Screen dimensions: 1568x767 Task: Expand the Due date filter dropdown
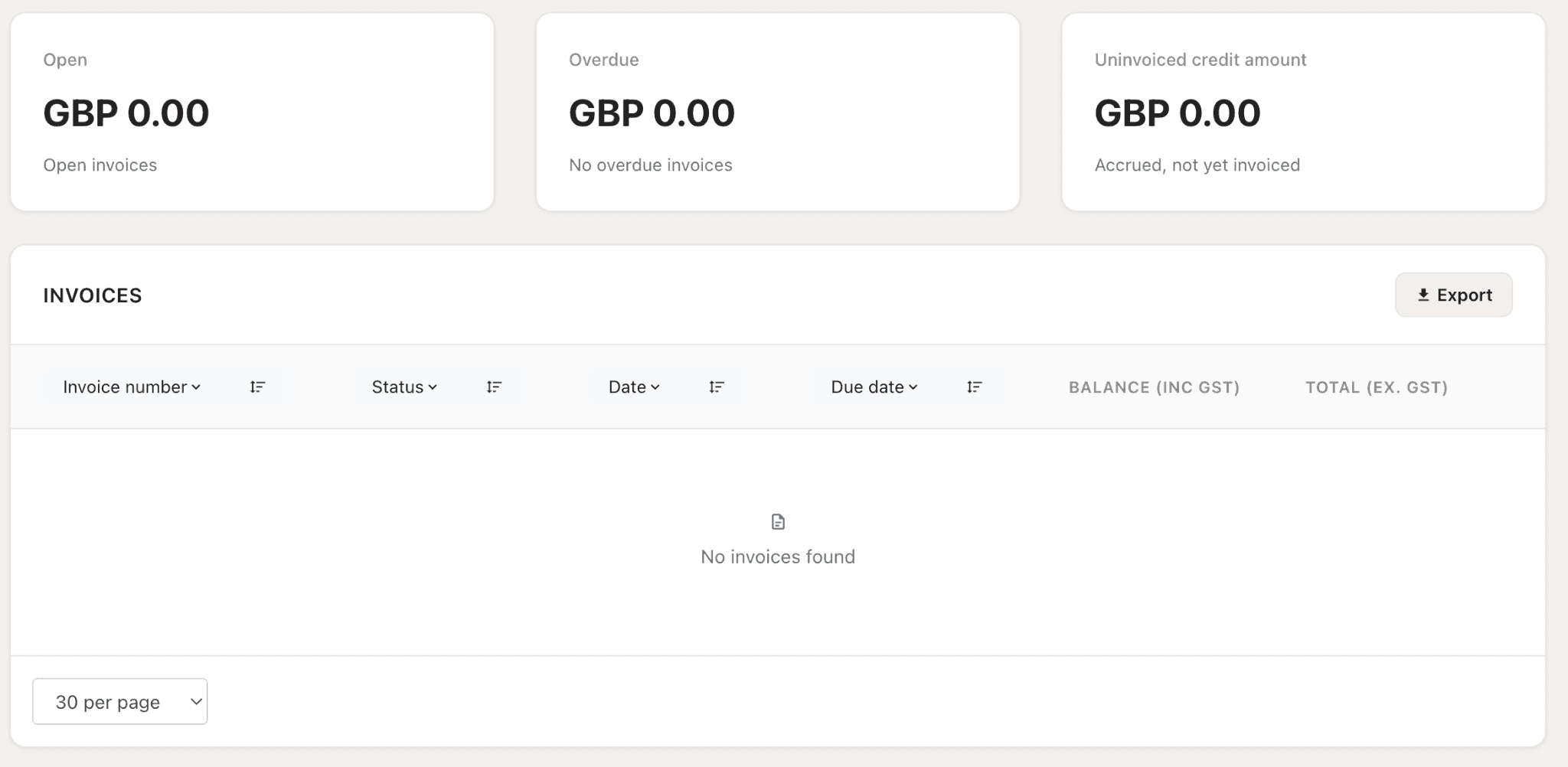pyautogui.click(x=874, y=387)
